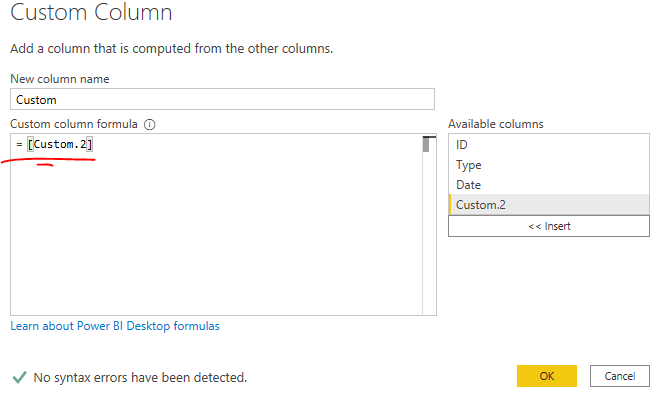Open Learn about Power BI Desktop formulas
This screenshot has width=672, height=396.
[x=115, y=326]
